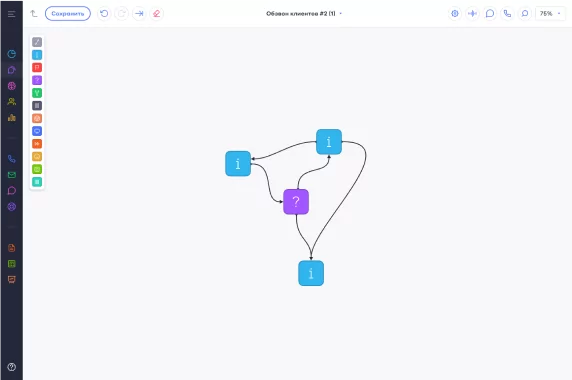Image resolution: width=572 pixels, height=380 pixels.
Task: Open the hamburger menu in the sidebar
Action: tap(11, 14)
